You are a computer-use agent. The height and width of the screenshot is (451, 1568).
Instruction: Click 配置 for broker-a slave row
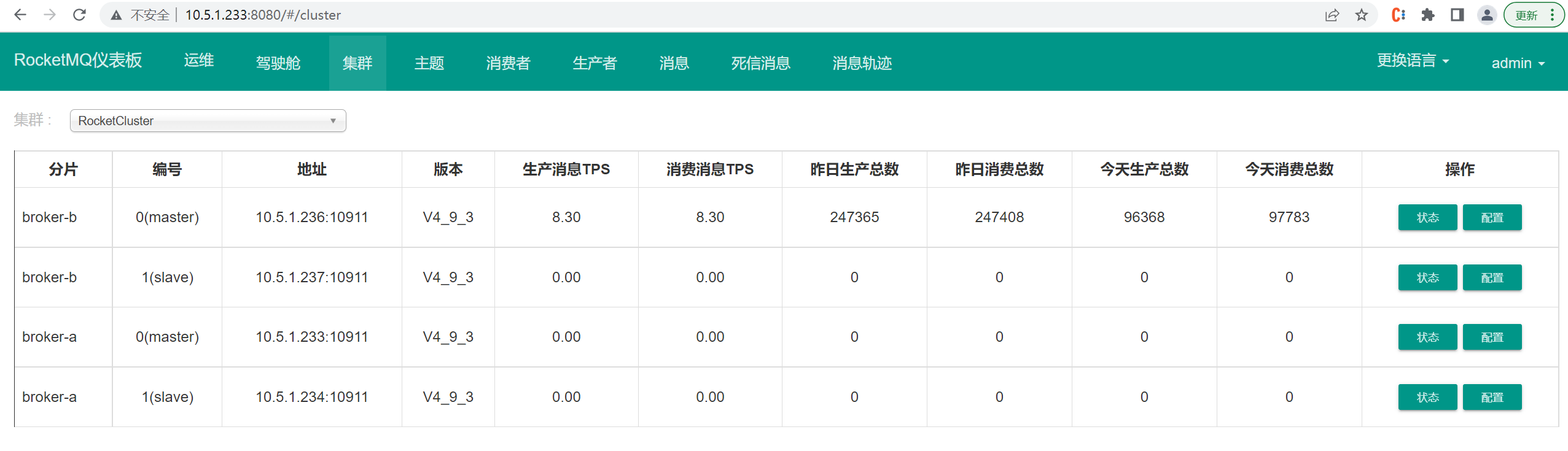pos(1492,397)
